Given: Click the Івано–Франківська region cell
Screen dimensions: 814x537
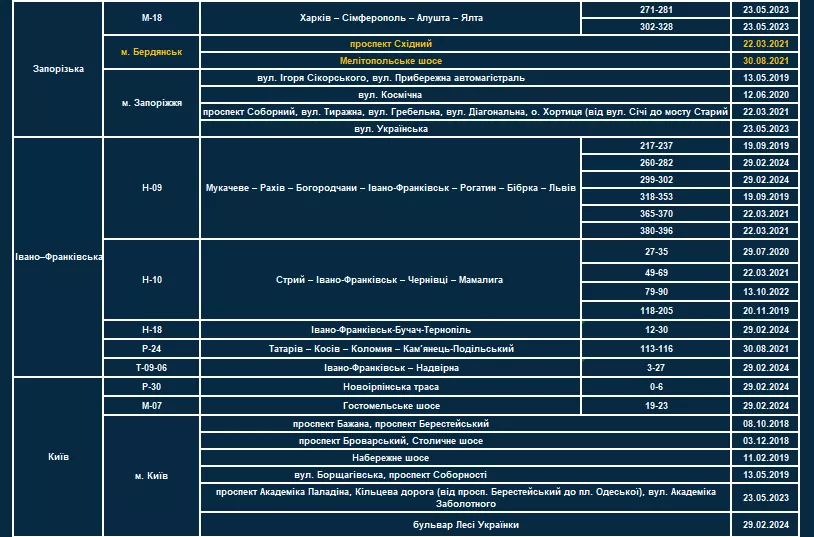Looking at the screenshot, I should coord(57,257).
